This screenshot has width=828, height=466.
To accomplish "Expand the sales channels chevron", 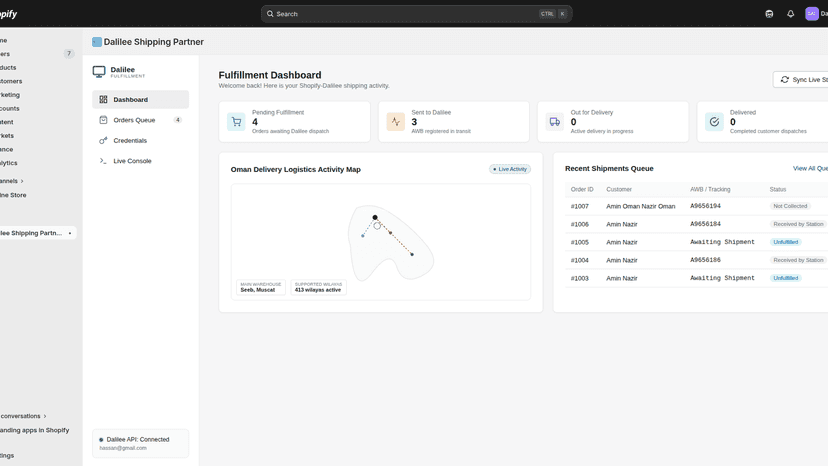I will pos(22,181).
